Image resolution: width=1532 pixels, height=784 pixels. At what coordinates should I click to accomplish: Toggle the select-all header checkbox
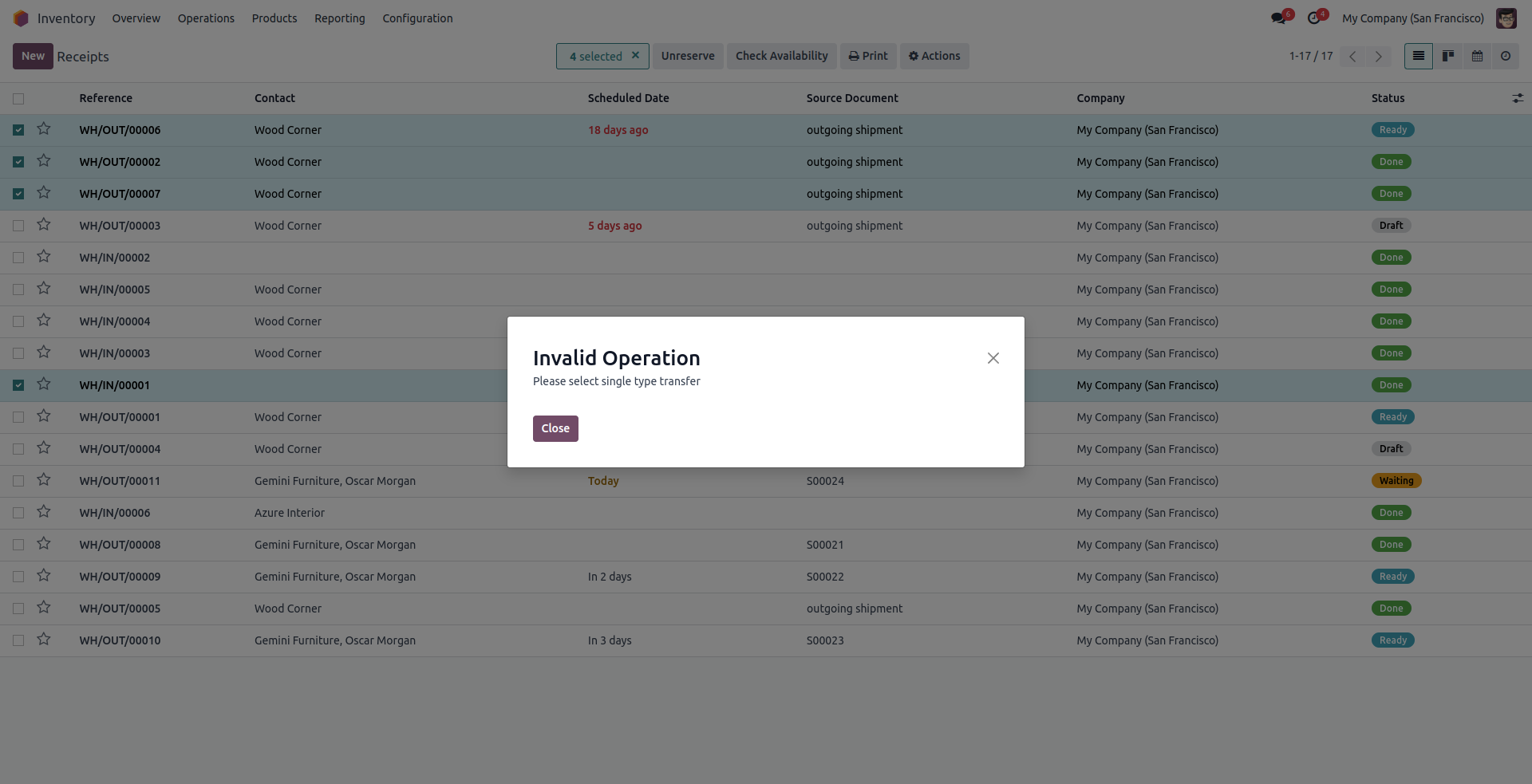pos(18,99)
